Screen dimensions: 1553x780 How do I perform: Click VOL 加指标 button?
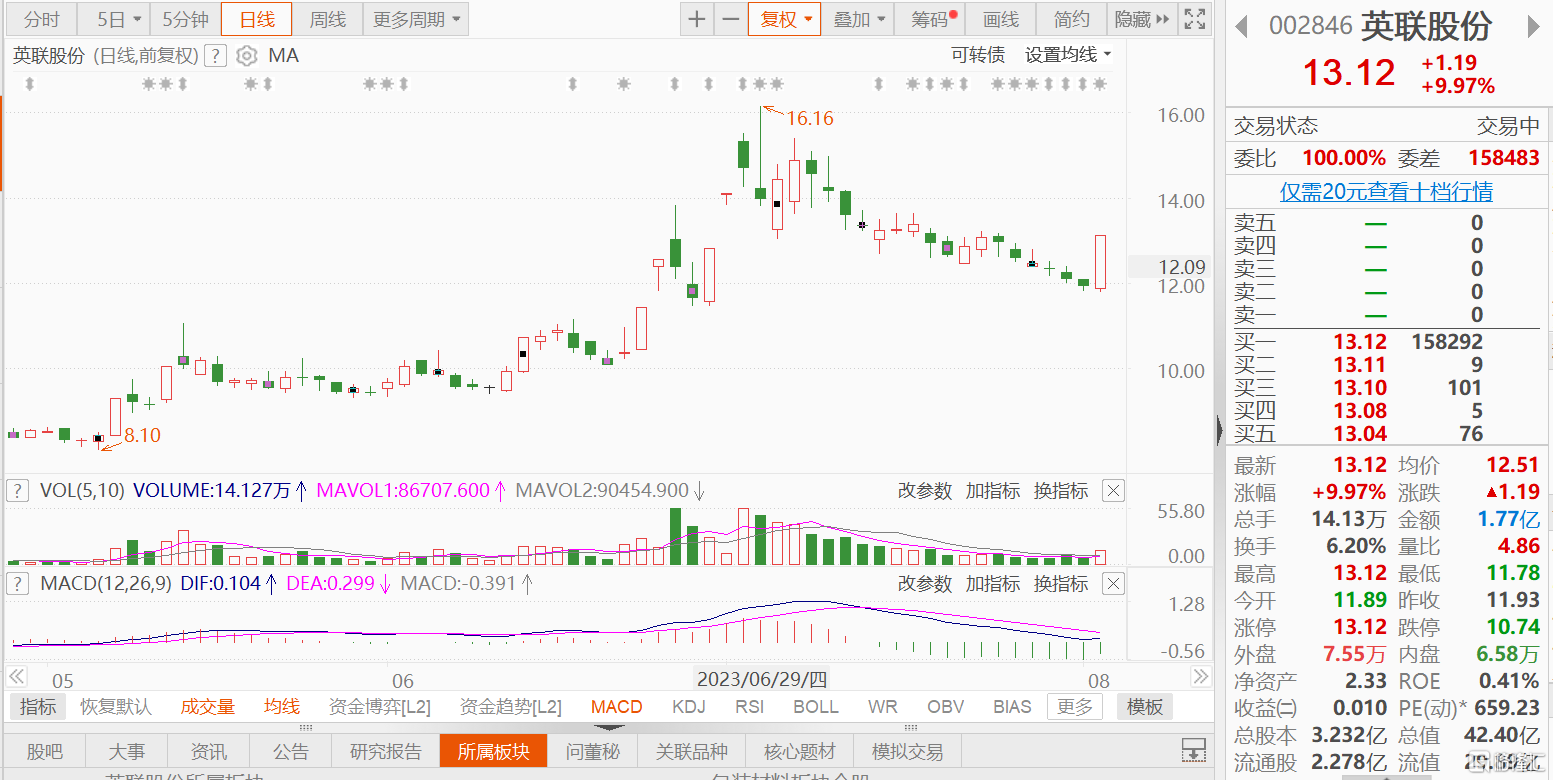pos(993,490)
